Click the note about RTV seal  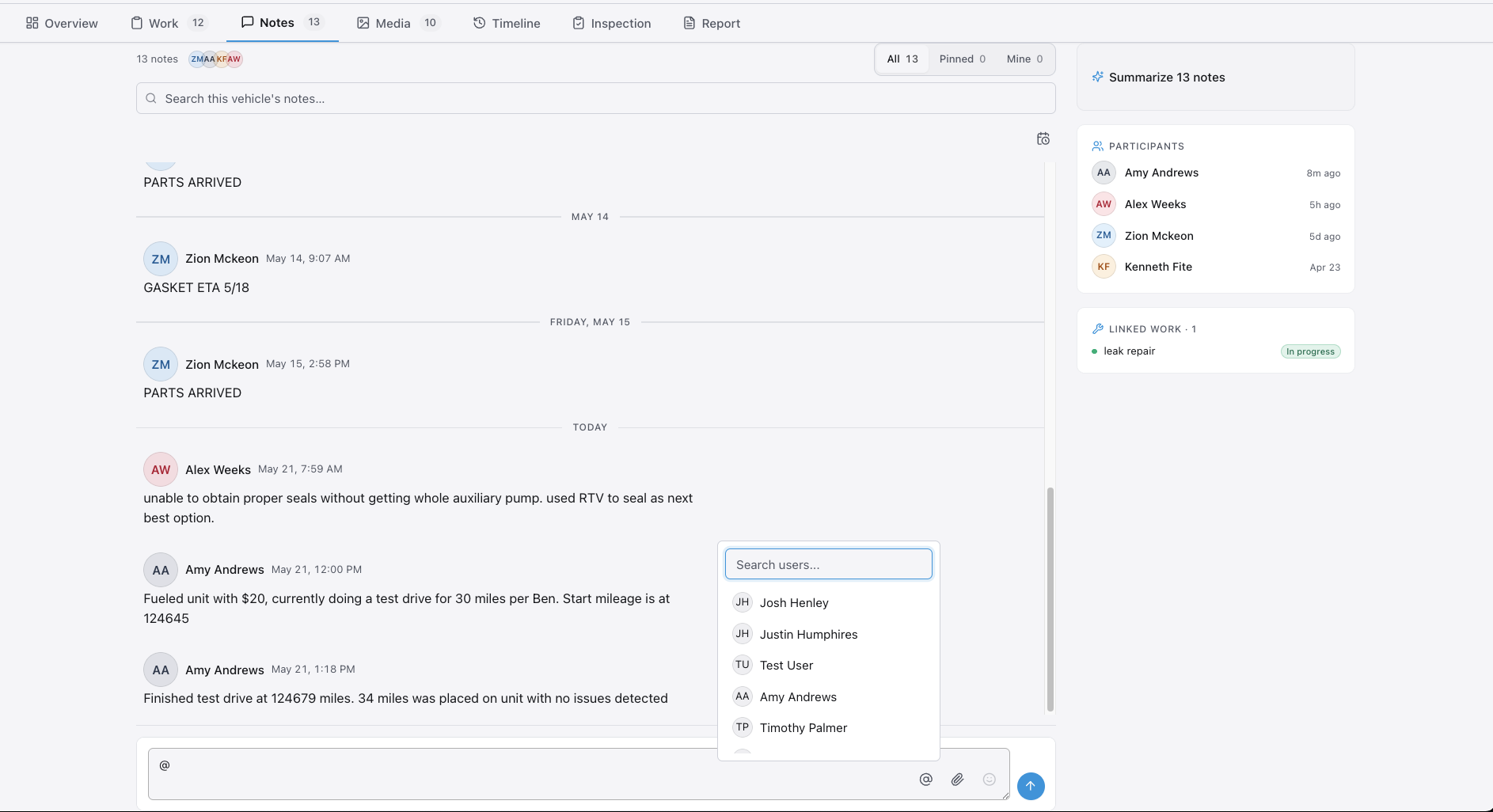(x=418, y=508)
